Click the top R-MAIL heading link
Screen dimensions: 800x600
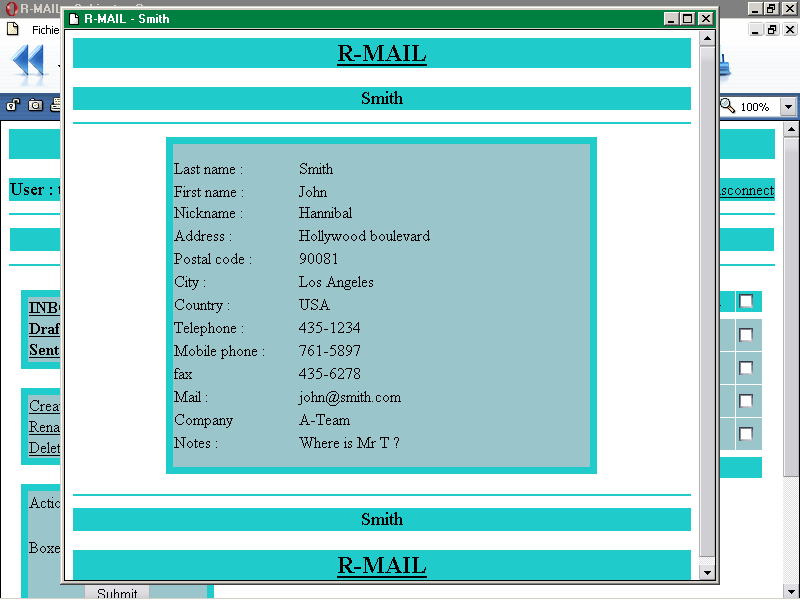point(382,54)
